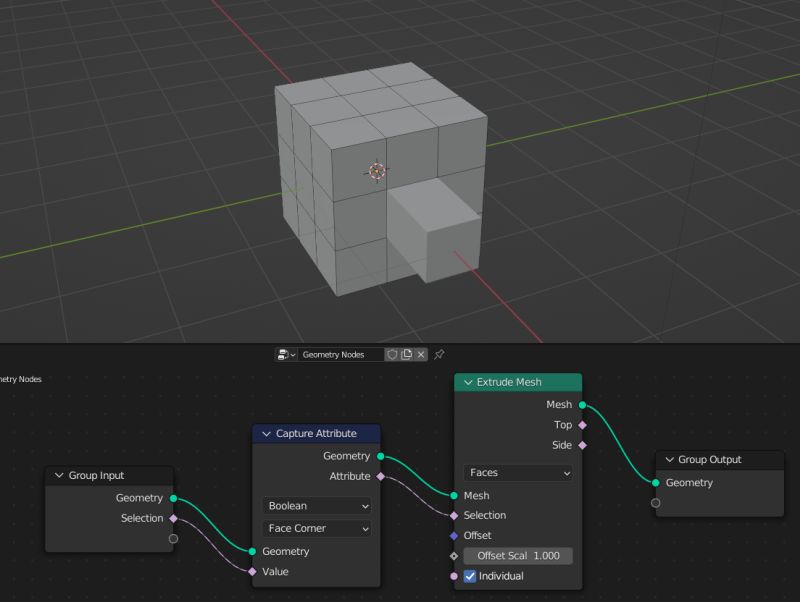Click the Selection input socket on Extrude Mesh
This screenshot has width=800, height=602.
pyautogui.click(x=455, y=515)
